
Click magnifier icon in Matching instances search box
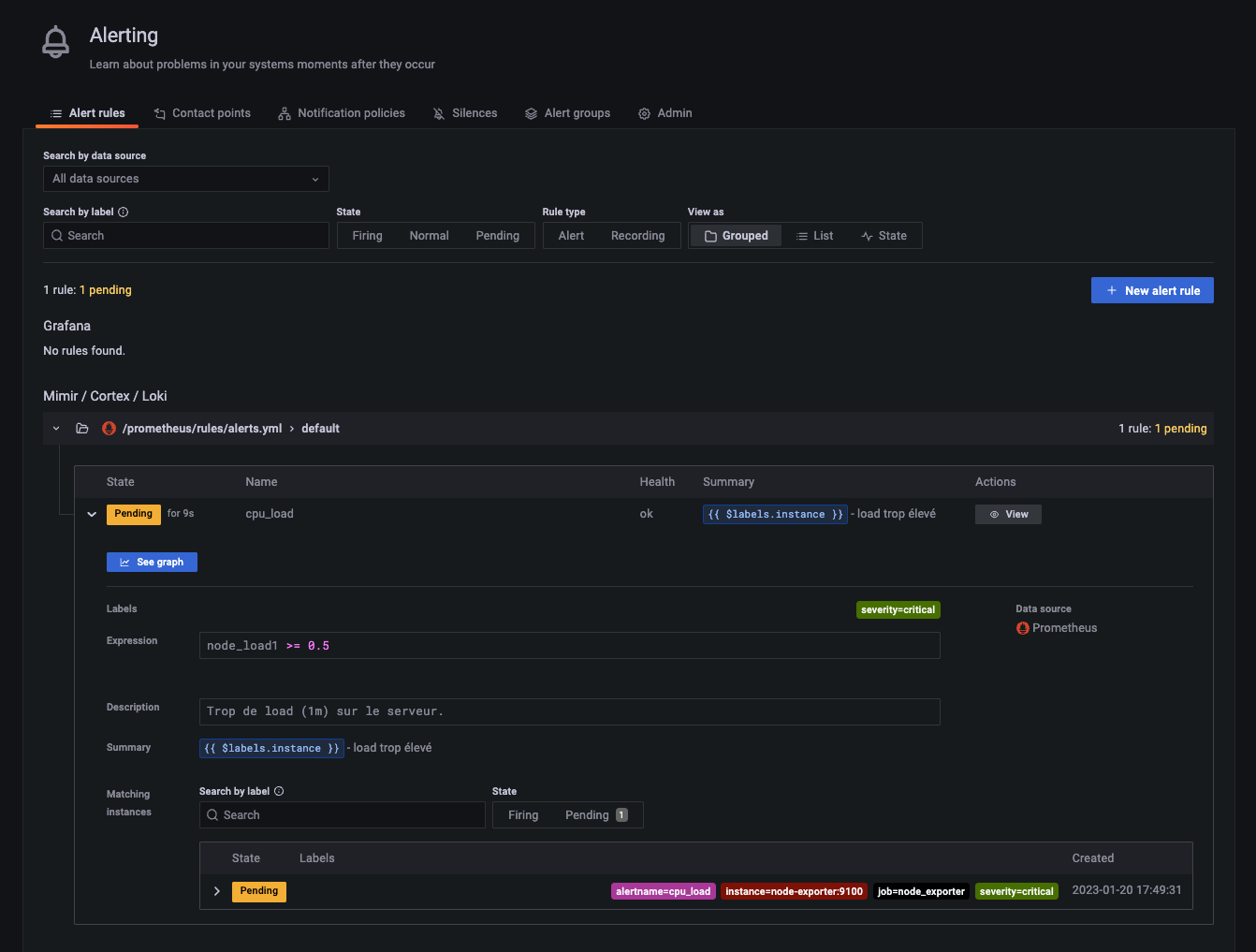(212, 815)
